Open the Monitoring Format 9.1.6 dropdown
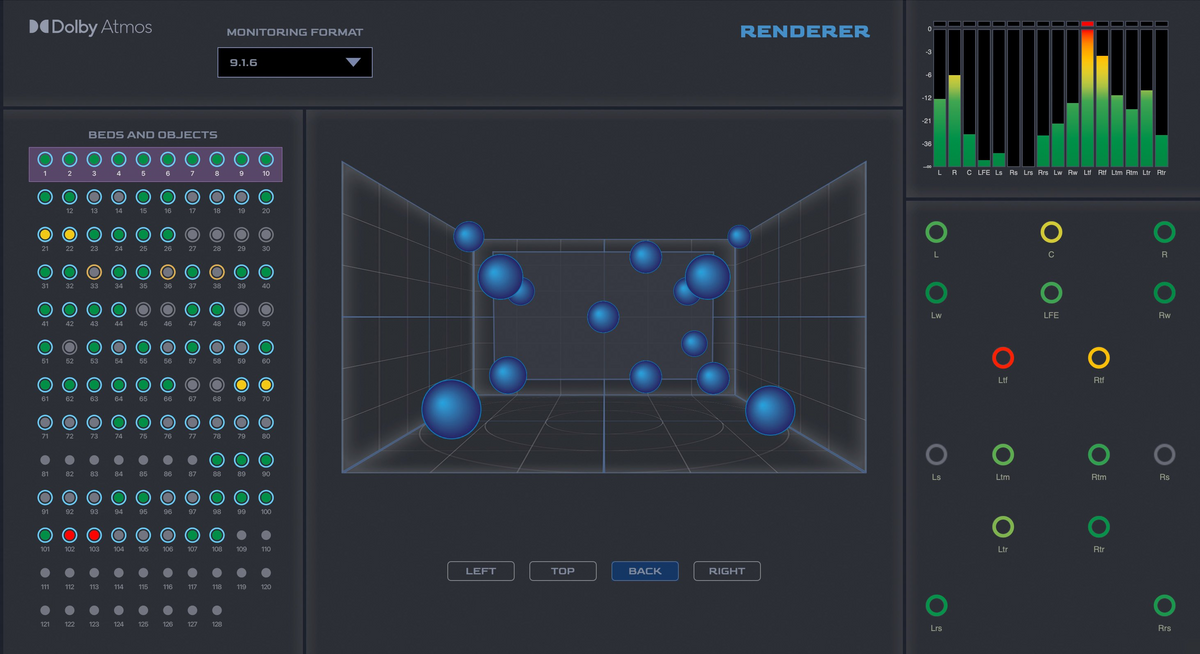This screenshot has width=1200, height=654. click(x=295, y=62)
